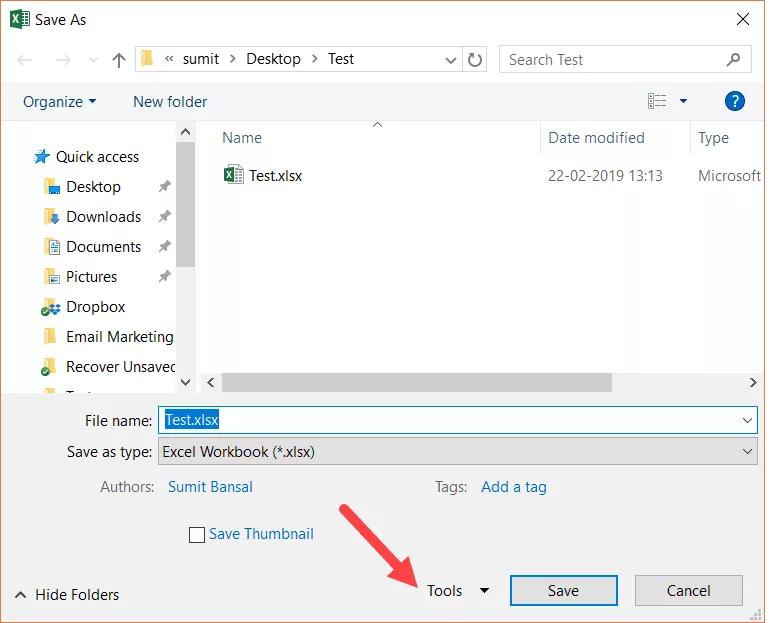Click the 22-02-2019 13:13 date cell
781x623 pixels.
pos(605,176)
